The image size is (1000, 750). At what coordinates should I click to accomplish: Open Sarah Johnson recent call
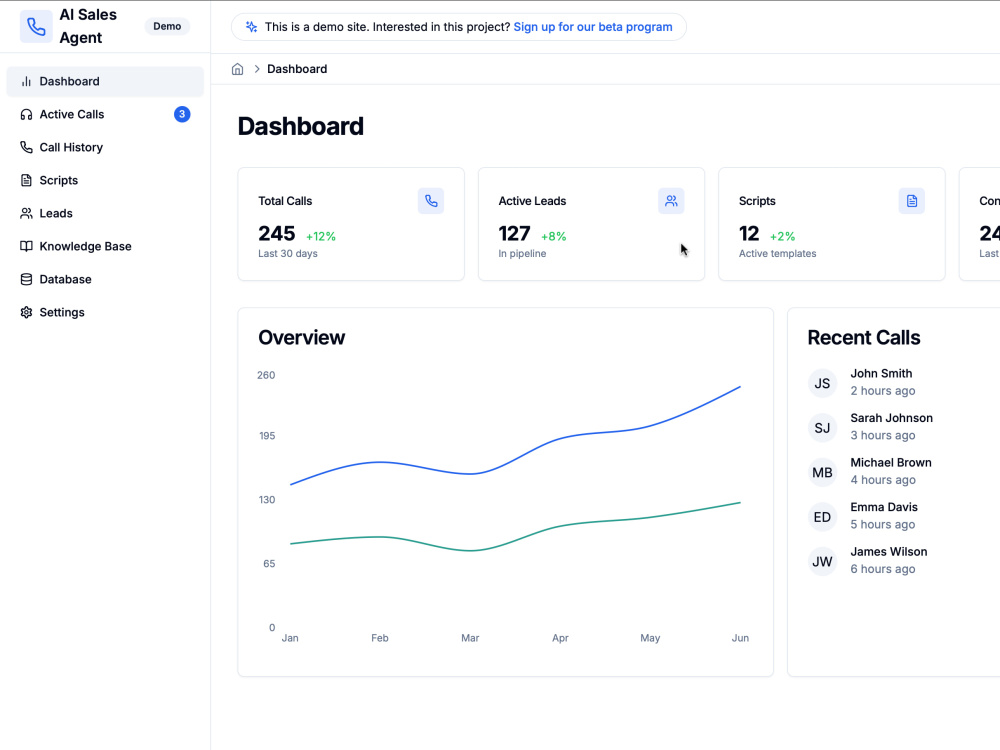click(904, 427)
